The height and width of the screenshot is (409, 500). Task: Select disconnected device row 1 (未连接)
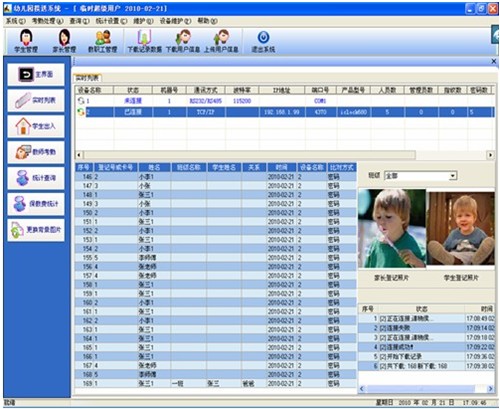(285, 101)
